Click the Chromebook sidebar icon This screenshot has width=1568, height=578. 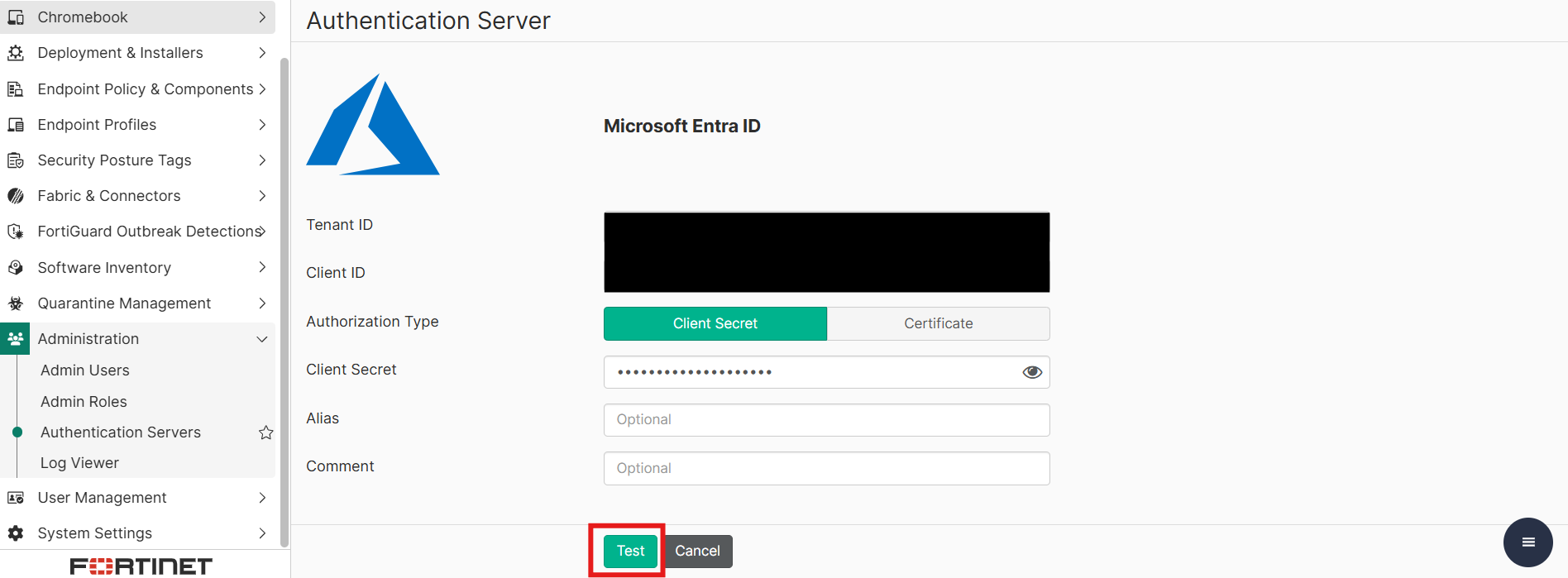pos(16,17)
